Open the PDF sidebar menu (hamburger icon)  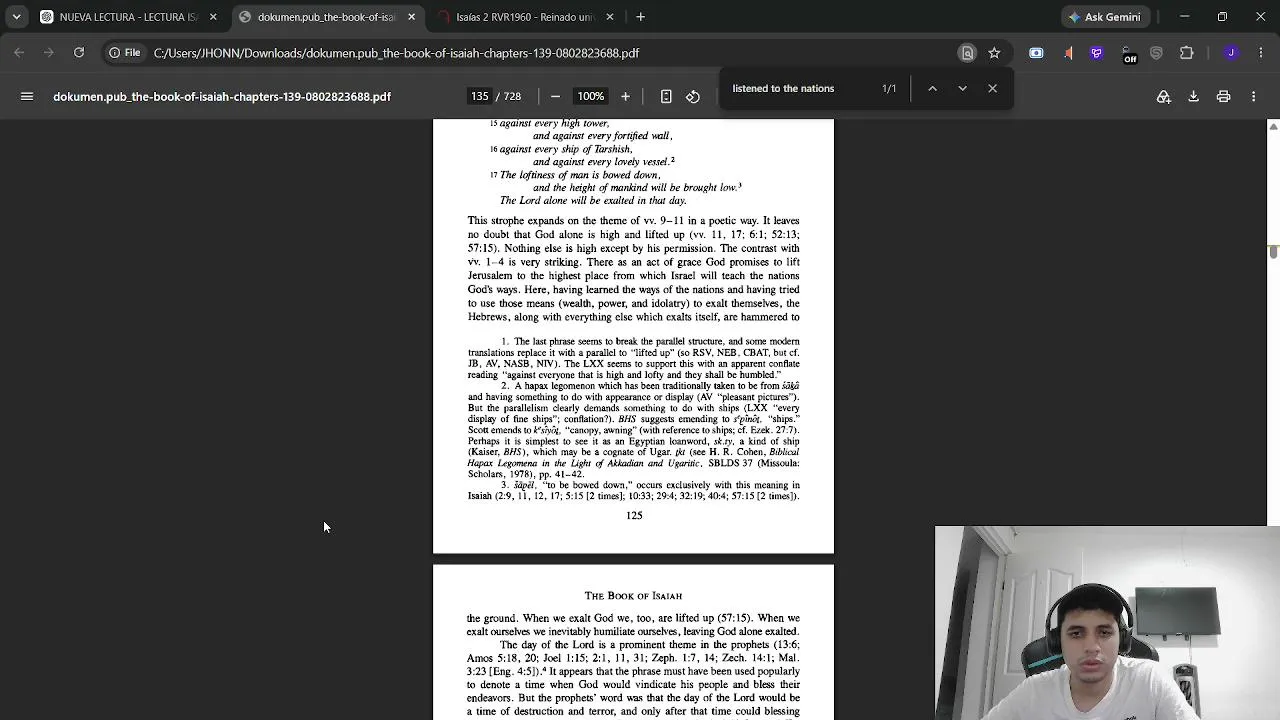coord(27,96)
